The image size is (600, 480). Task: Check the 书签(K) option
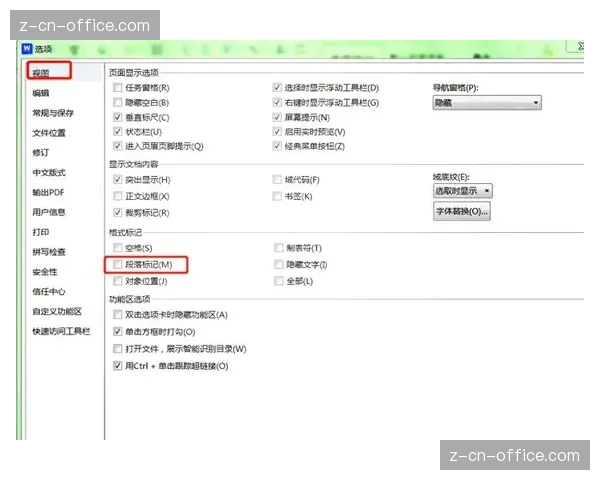coord(277,196)
